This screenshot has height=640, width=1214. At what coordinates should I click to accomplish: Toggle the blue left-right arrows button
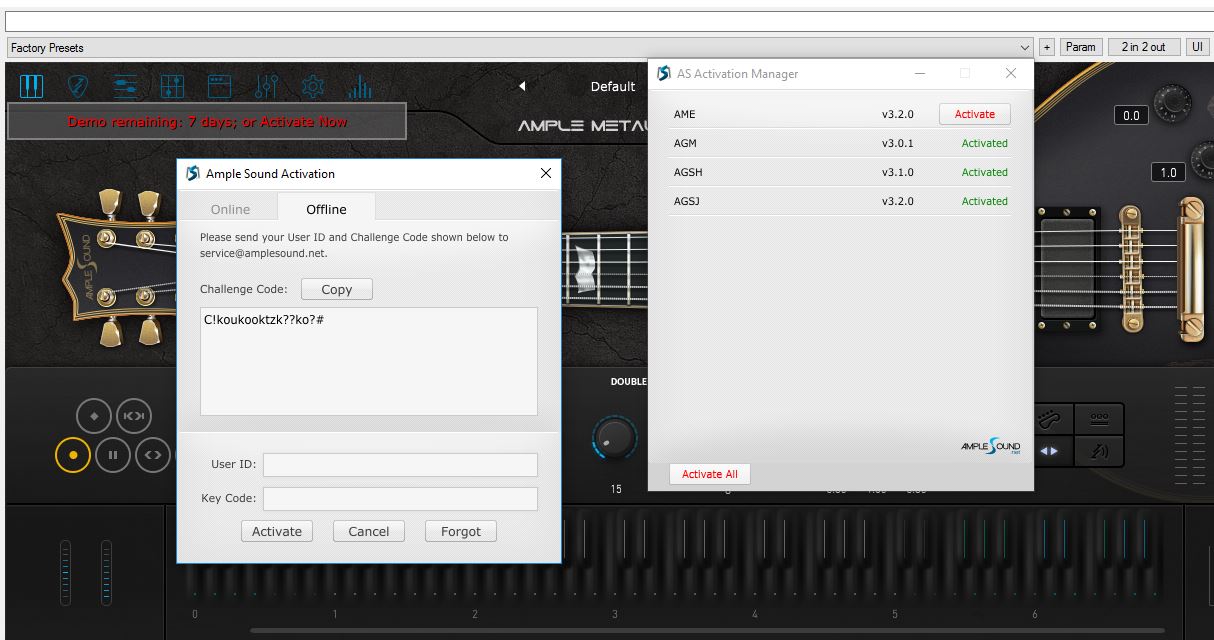1048,451
